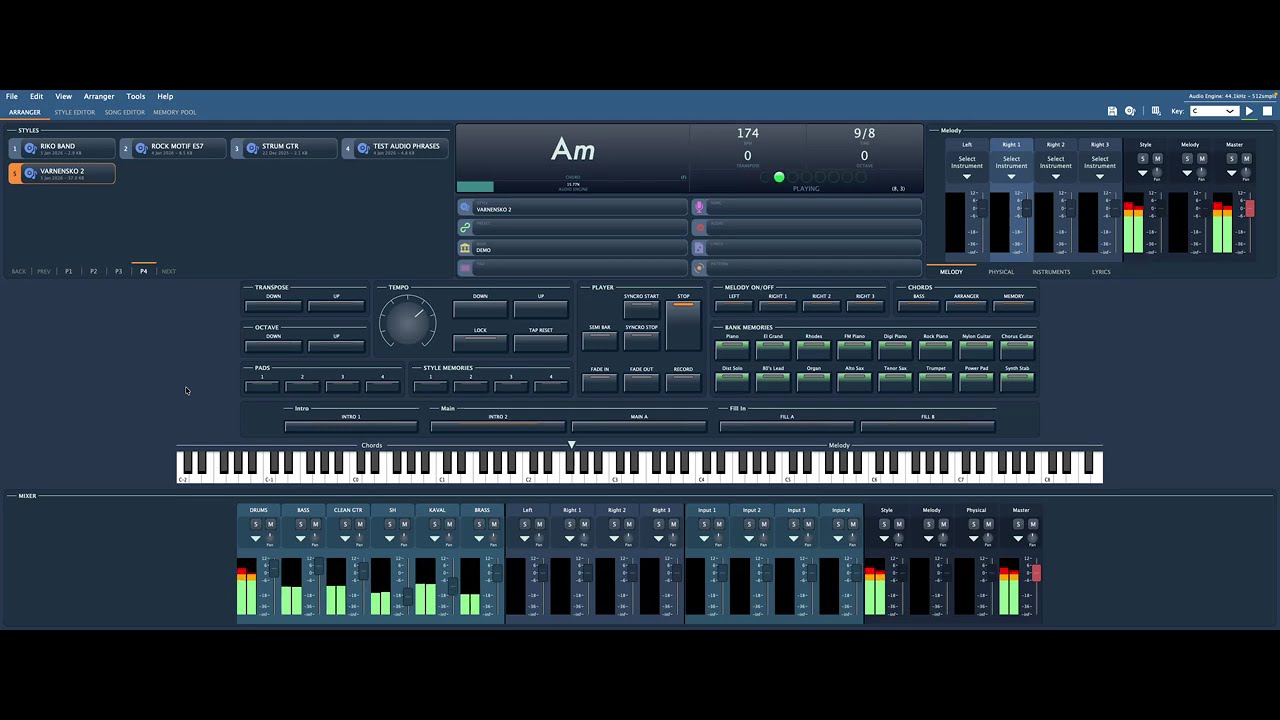Solo the DRUMS mixer channel

coord(255,524)
